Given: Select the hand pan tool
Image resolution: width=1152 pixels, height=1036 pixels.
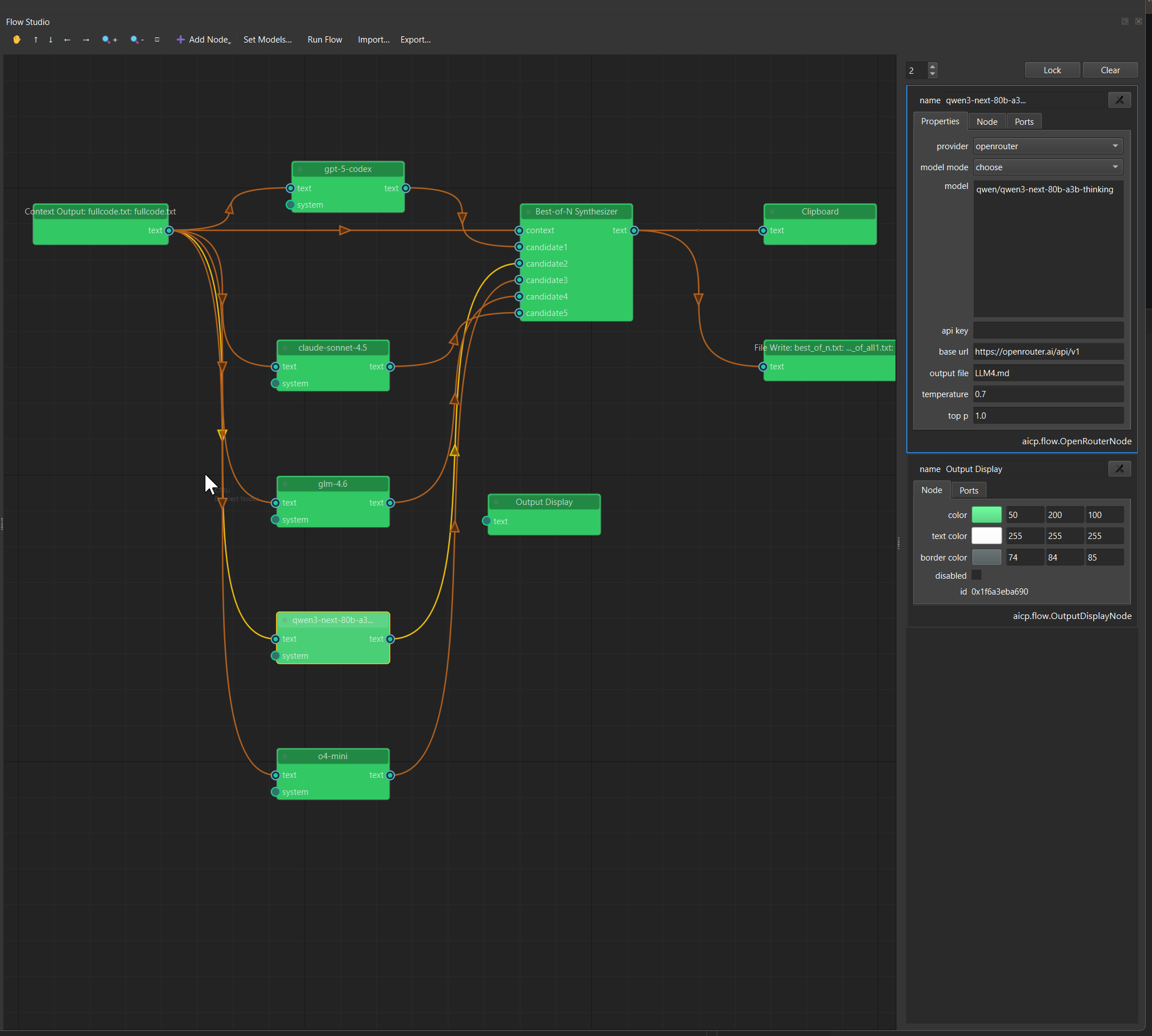Looking at the screenshot, I should tap(17, 39).
